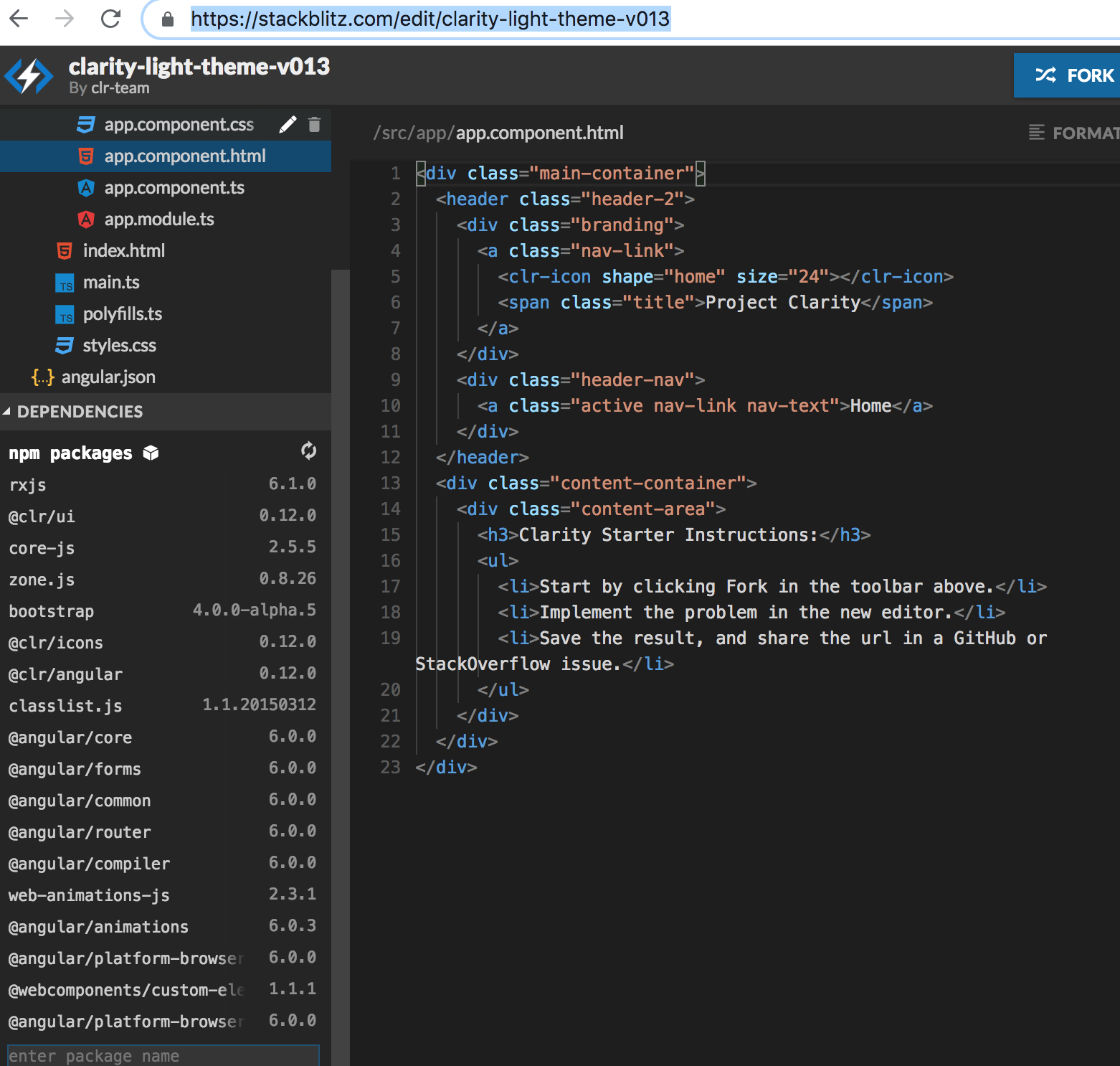1120x1066 pixels.
Task: Reload the page with the refresh icon
Action: pos(110,19)
